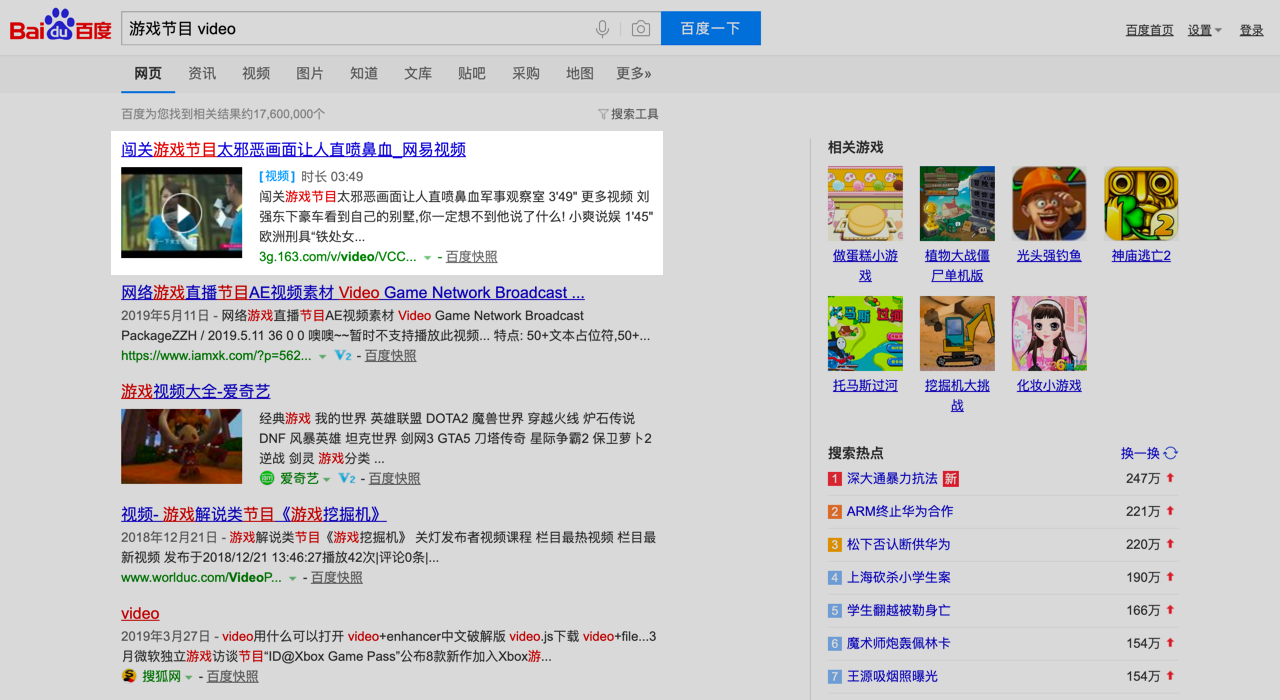
Task: Open image search with camera icon
Action: 641,29
